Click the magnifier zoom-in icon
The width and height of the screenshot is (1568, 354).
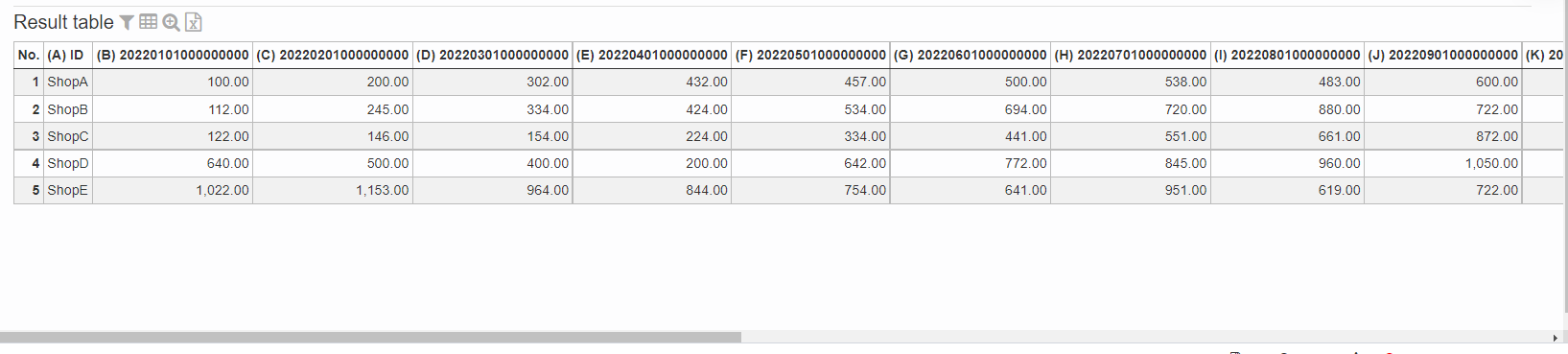coord(171,22)
